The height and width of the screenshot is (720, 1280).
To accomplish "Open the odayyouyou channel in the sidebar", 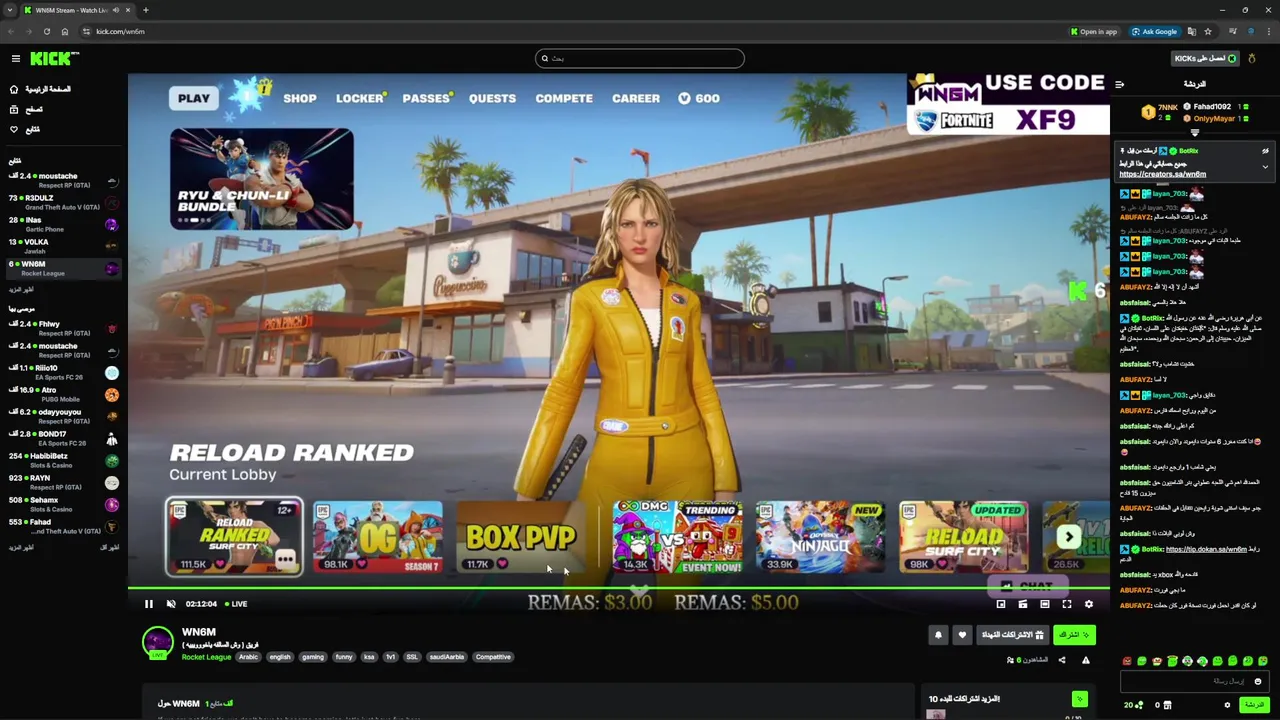I will click(x=63, y=416).
